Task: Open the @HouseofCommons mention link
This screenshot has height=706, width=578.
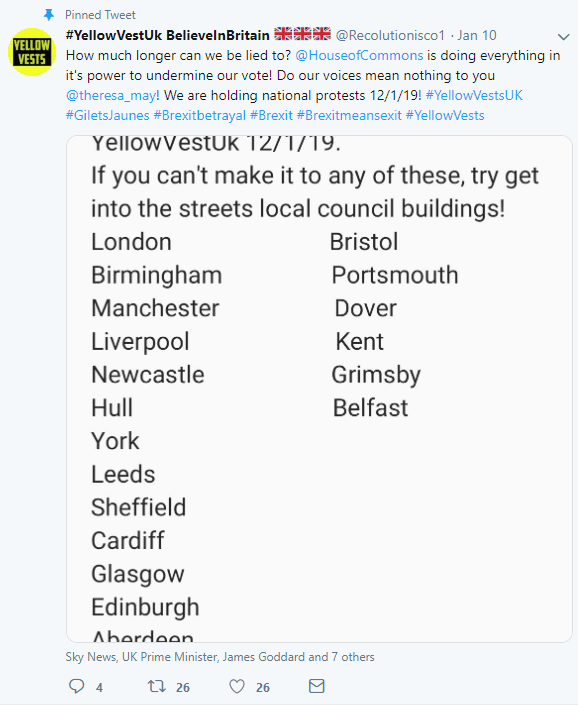Action: tap(359, 55)
